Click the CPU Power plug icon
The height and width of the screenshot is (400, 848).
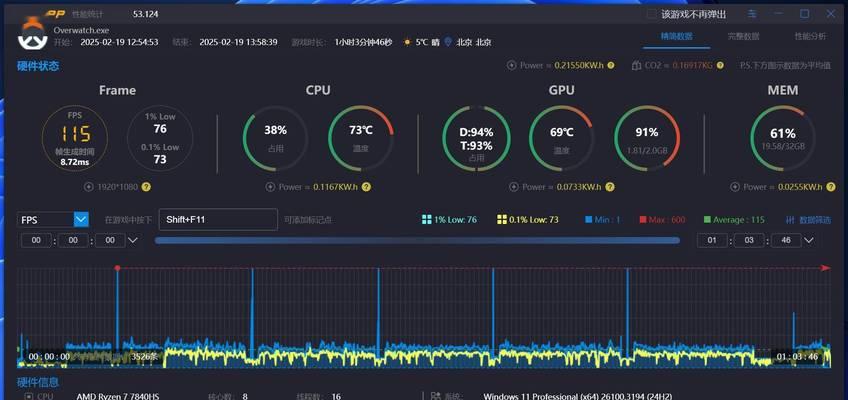click(x=270, y=186)
